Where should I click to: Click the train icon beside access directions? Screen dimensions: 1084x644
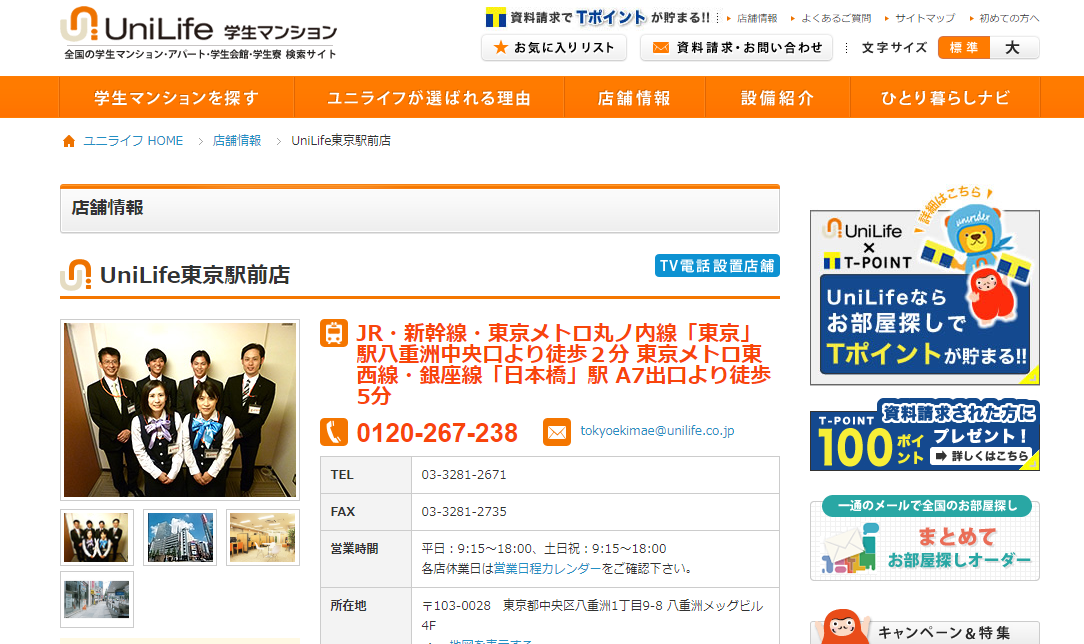(x=334, y=333)
